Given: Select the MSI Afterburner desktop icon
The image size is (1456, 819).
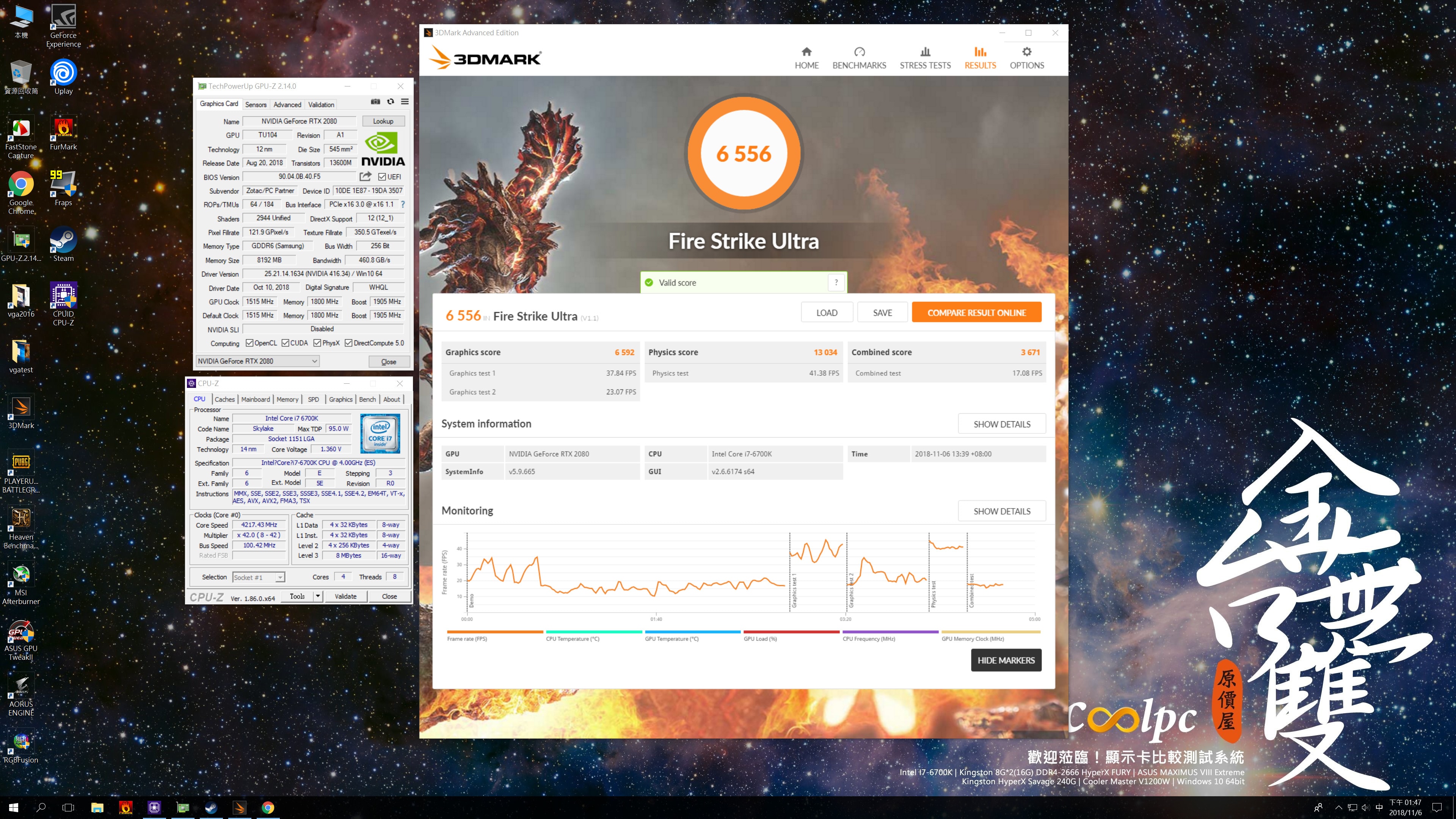Looking at the screenshot, I should (21, 583).
